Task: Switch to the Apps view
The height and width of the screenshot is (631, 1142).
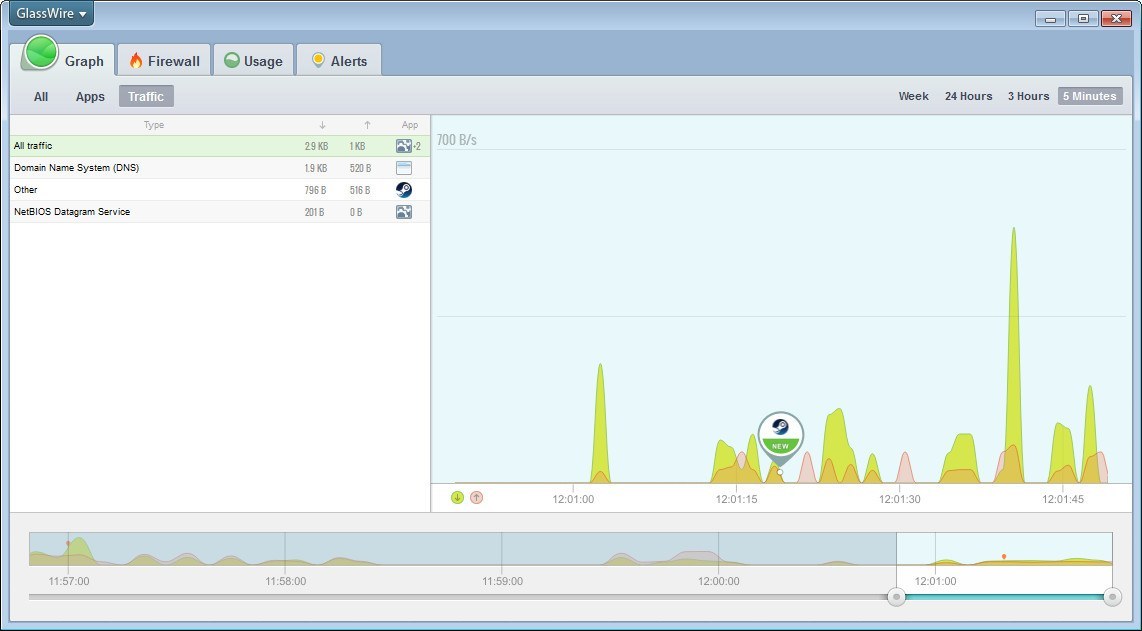Action: [x=89, y=96]
